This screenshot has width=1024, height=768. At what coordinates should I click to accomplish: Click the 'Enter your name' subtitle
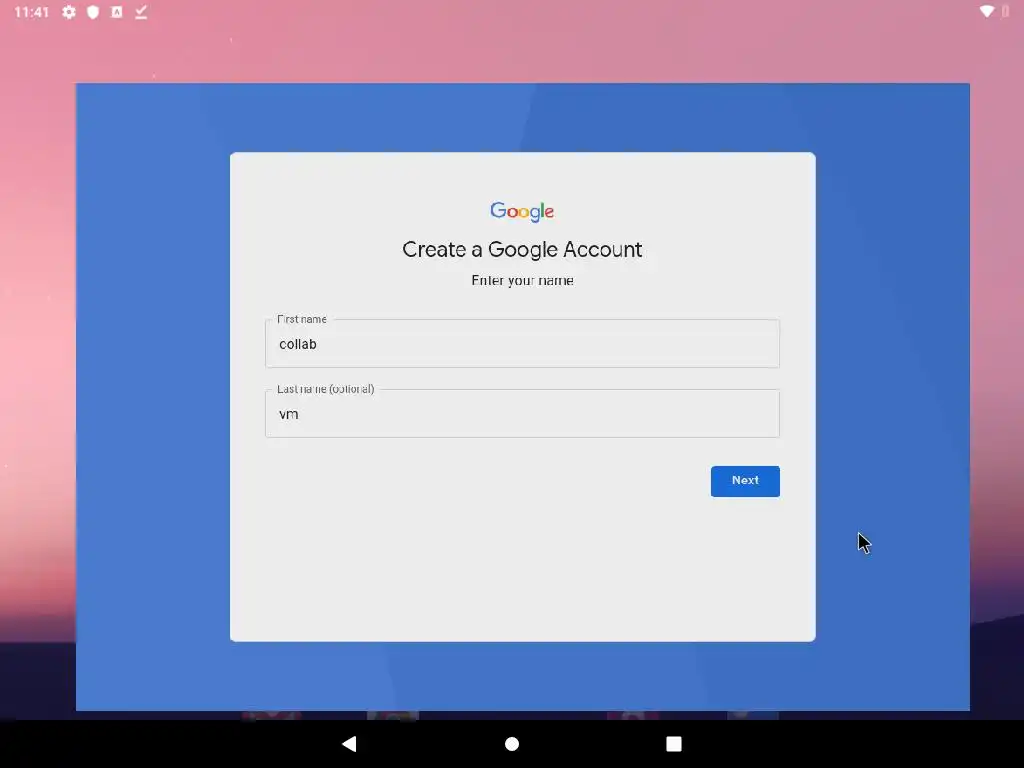click(x=522, y=280)
